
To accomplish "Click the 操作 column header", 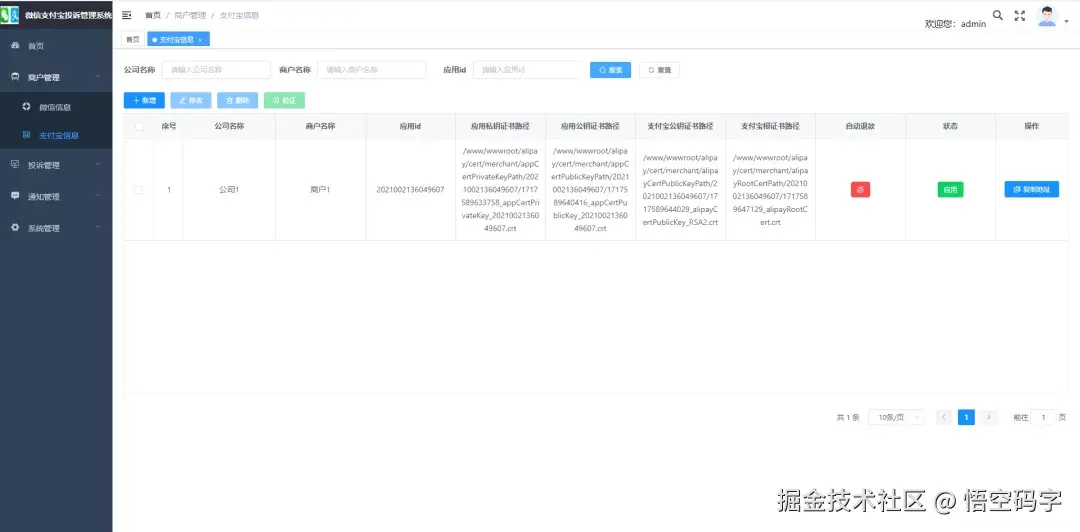I will point(1031,126).
